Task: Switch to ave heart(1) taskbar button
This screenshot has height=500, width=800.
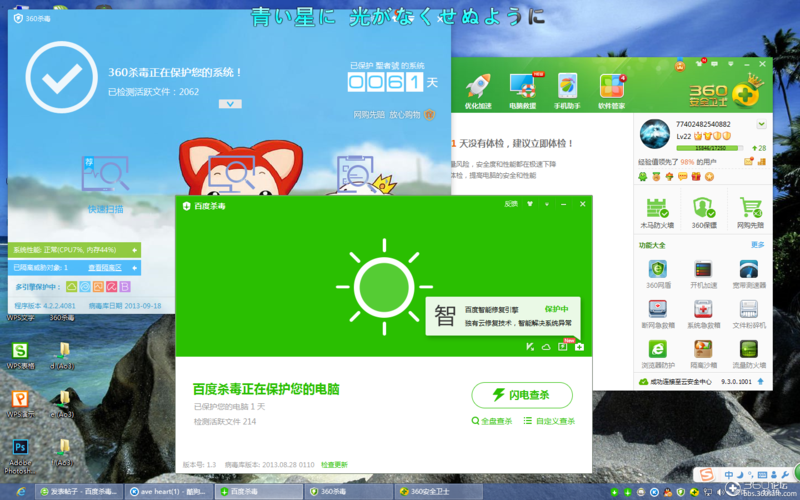Action: (x=168, y=491)
